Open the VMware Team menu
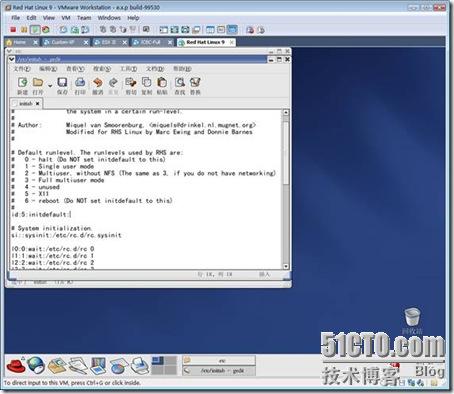The width and height of the screenshot is (454, 394). tap(84, 18)
